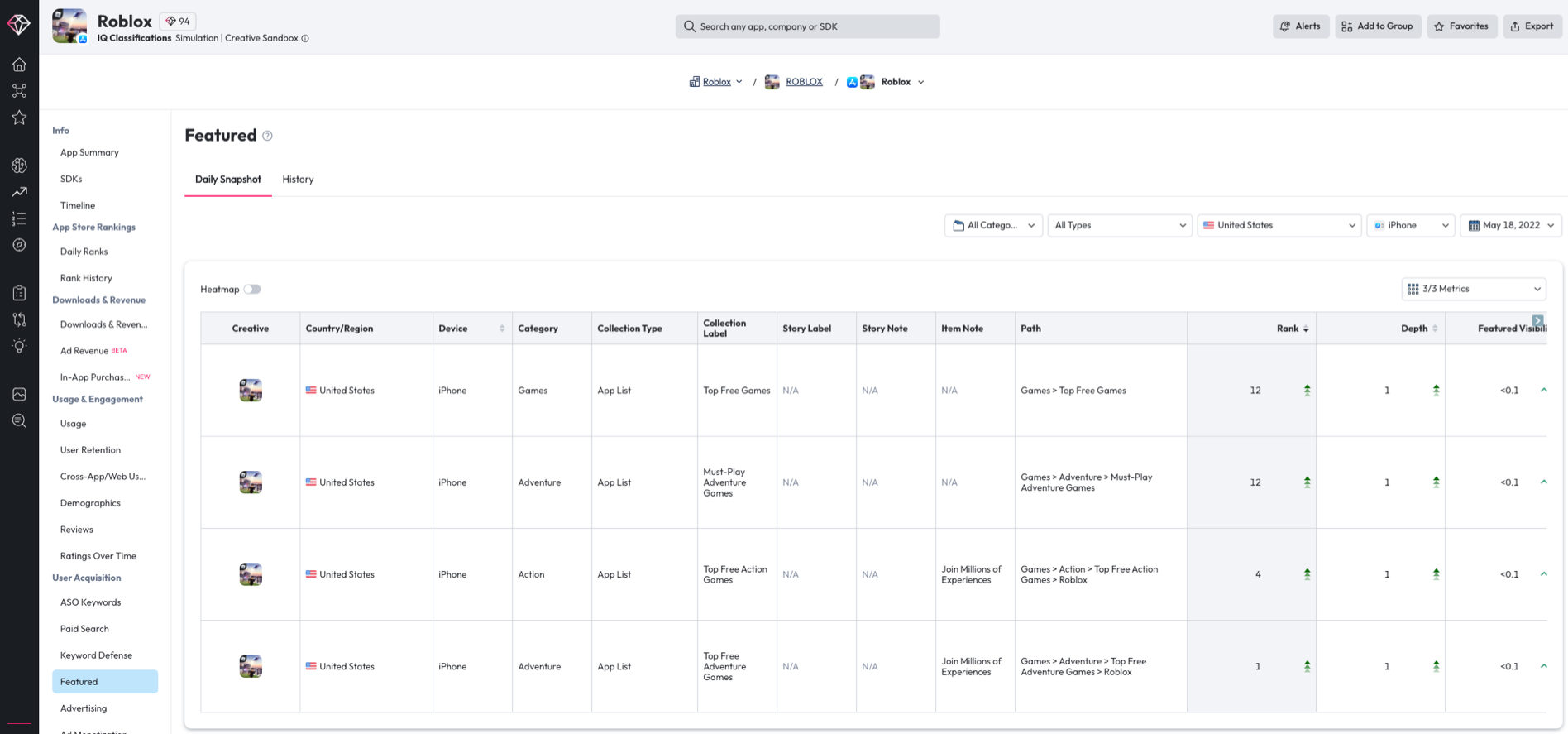Click the search apps input field
Screen dimensions: 1568x734
click(x=807, y=26)
